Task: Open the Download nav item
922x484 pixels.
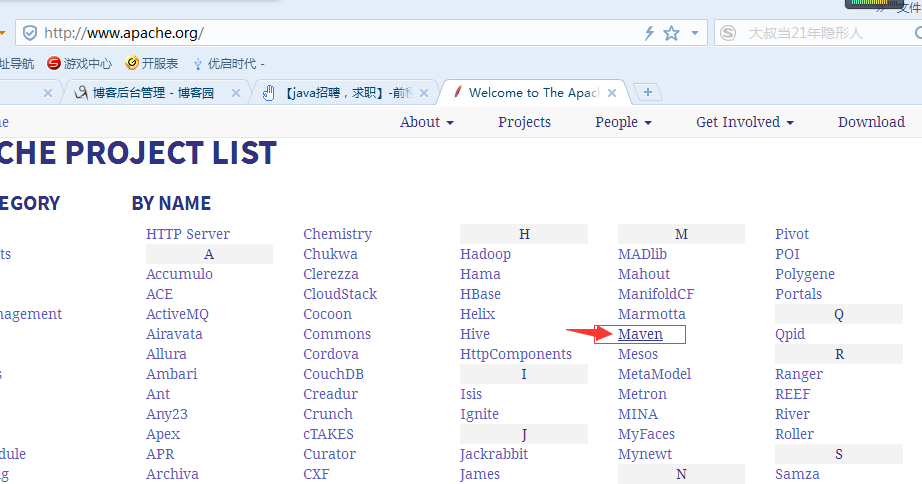Action: pyautogui.click(x=871, y=122)
